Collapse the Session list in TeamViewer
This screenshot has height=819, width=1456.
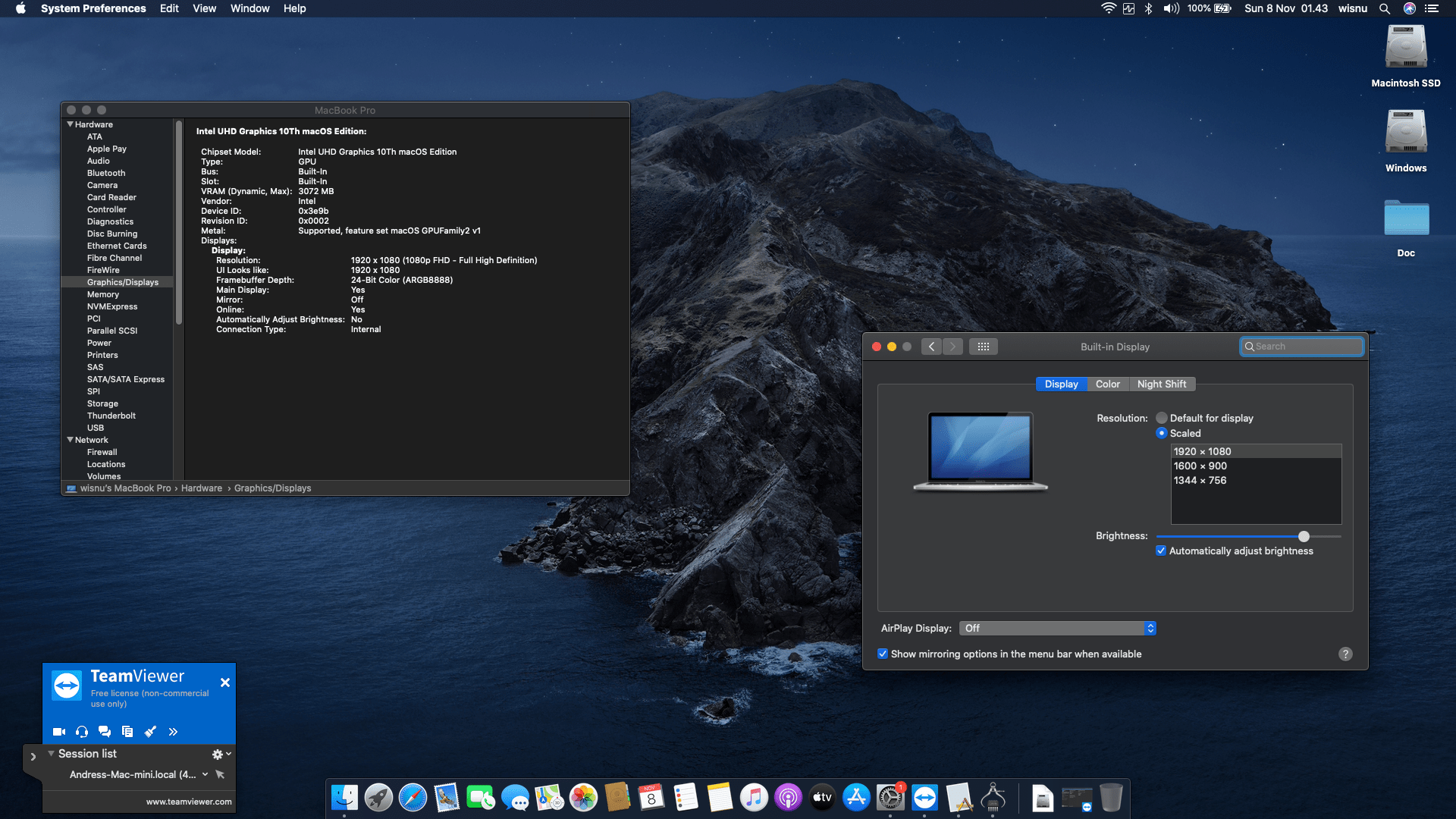coord(50,753)
